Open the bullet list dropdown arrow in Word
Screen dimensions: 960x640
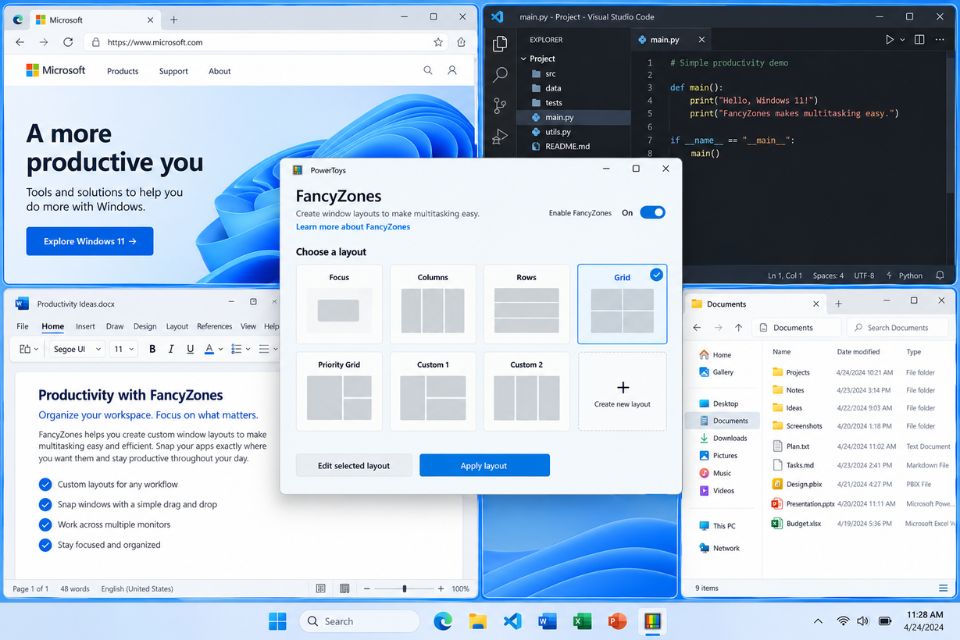click(248, 349)
